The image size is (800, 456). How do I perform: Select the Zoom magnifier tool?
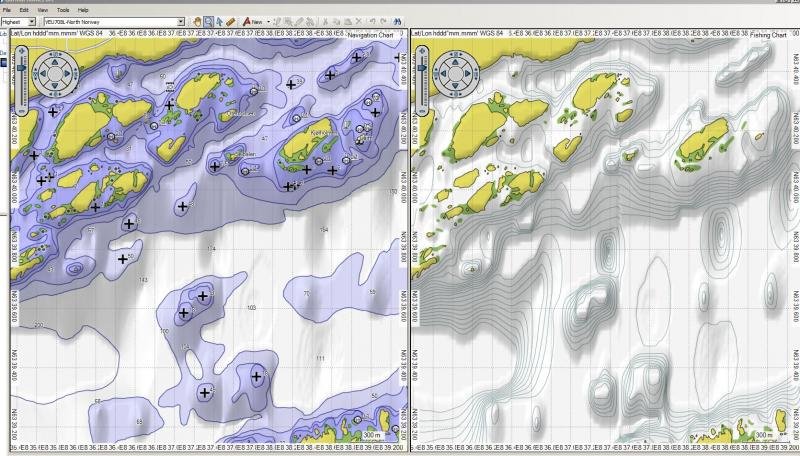tap(208, 21)
